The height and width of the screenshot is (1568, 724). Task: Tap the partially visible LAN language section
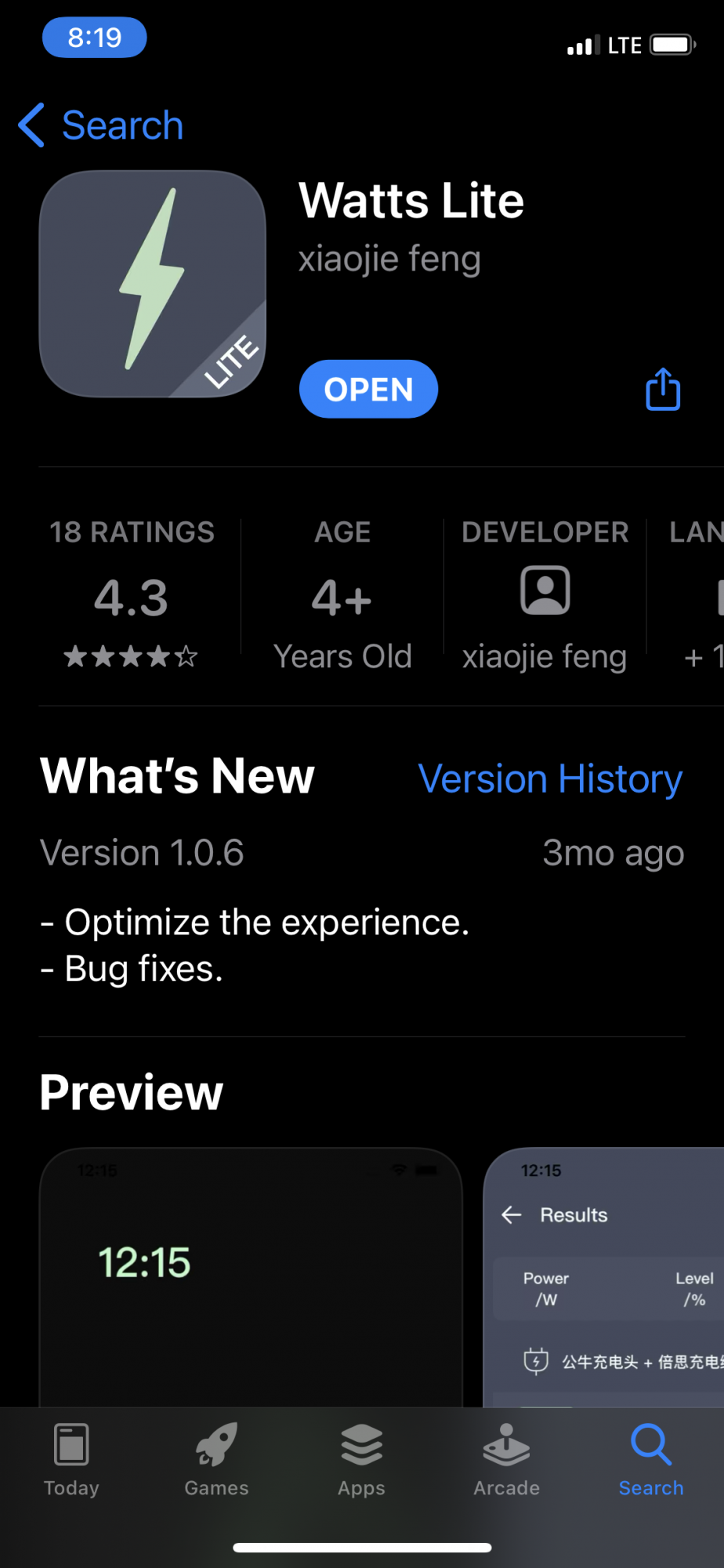(696, 593)
